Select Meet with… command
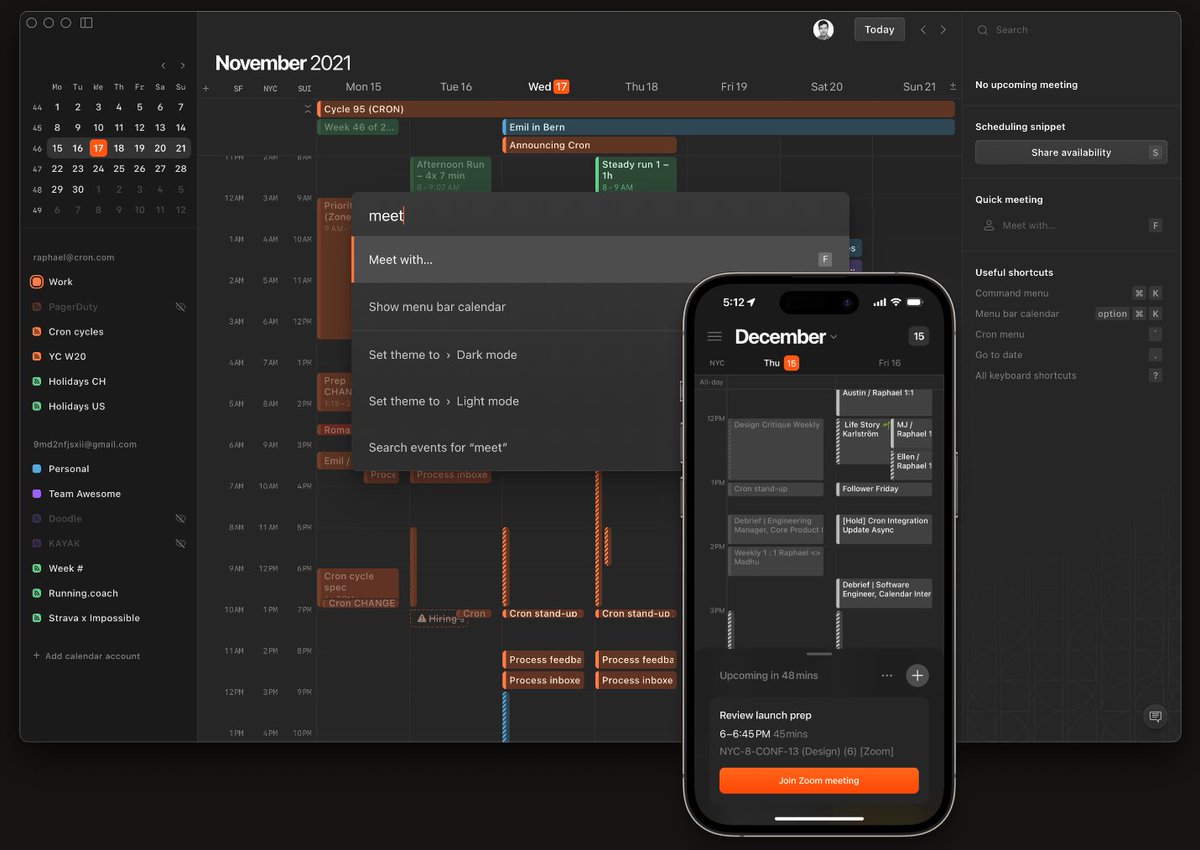Image resolution: width=1200 pixels, height=850 pixels. click(600, 260)
